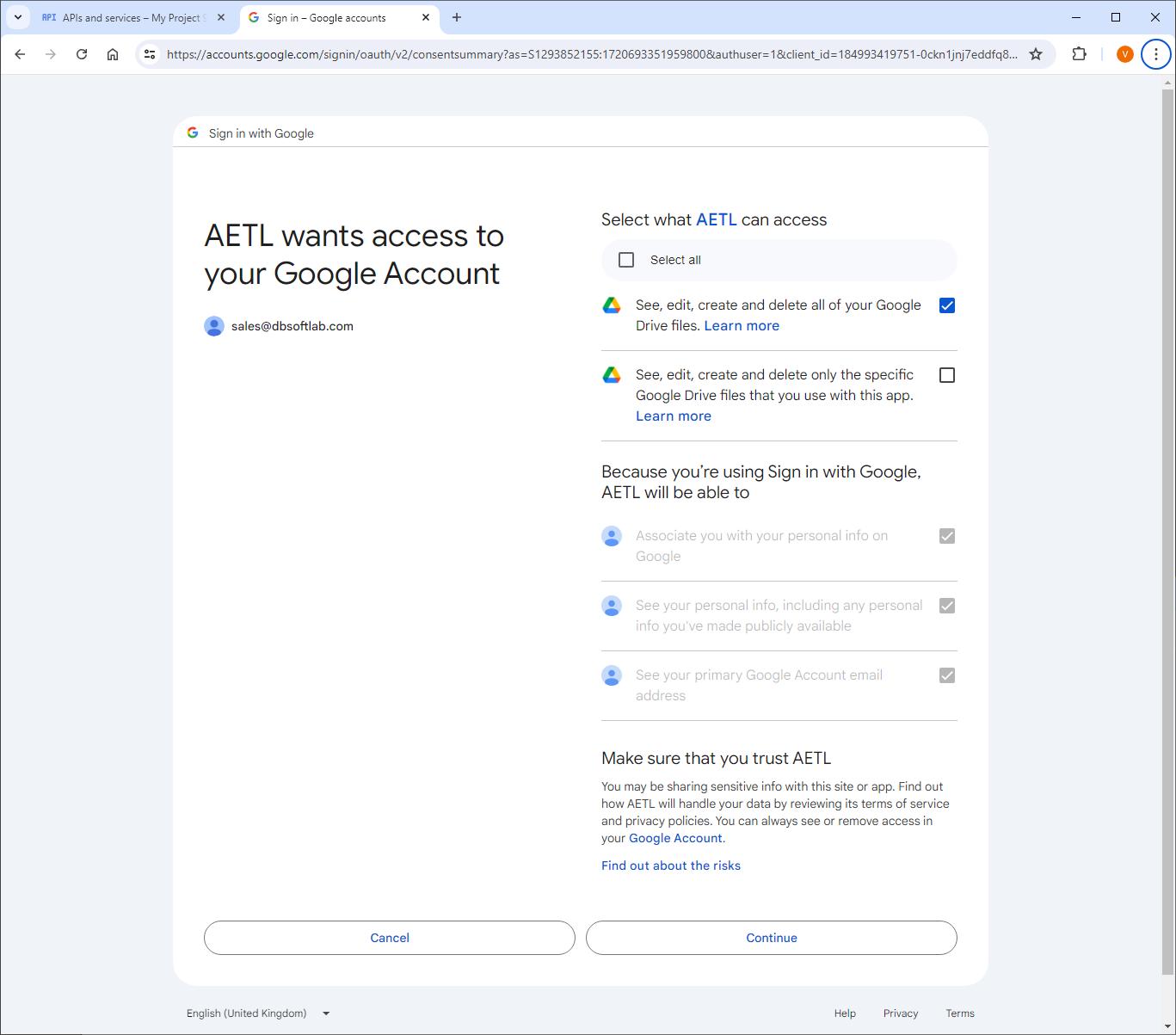Open Learn more for all Drive files
Viewport: 1176px width, 1035px height.
(742, 325)
